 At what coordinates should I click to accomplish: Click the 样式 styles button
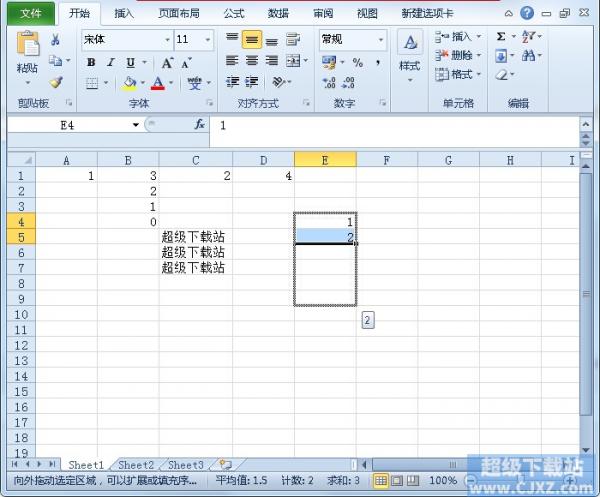(x=410, y=57)
